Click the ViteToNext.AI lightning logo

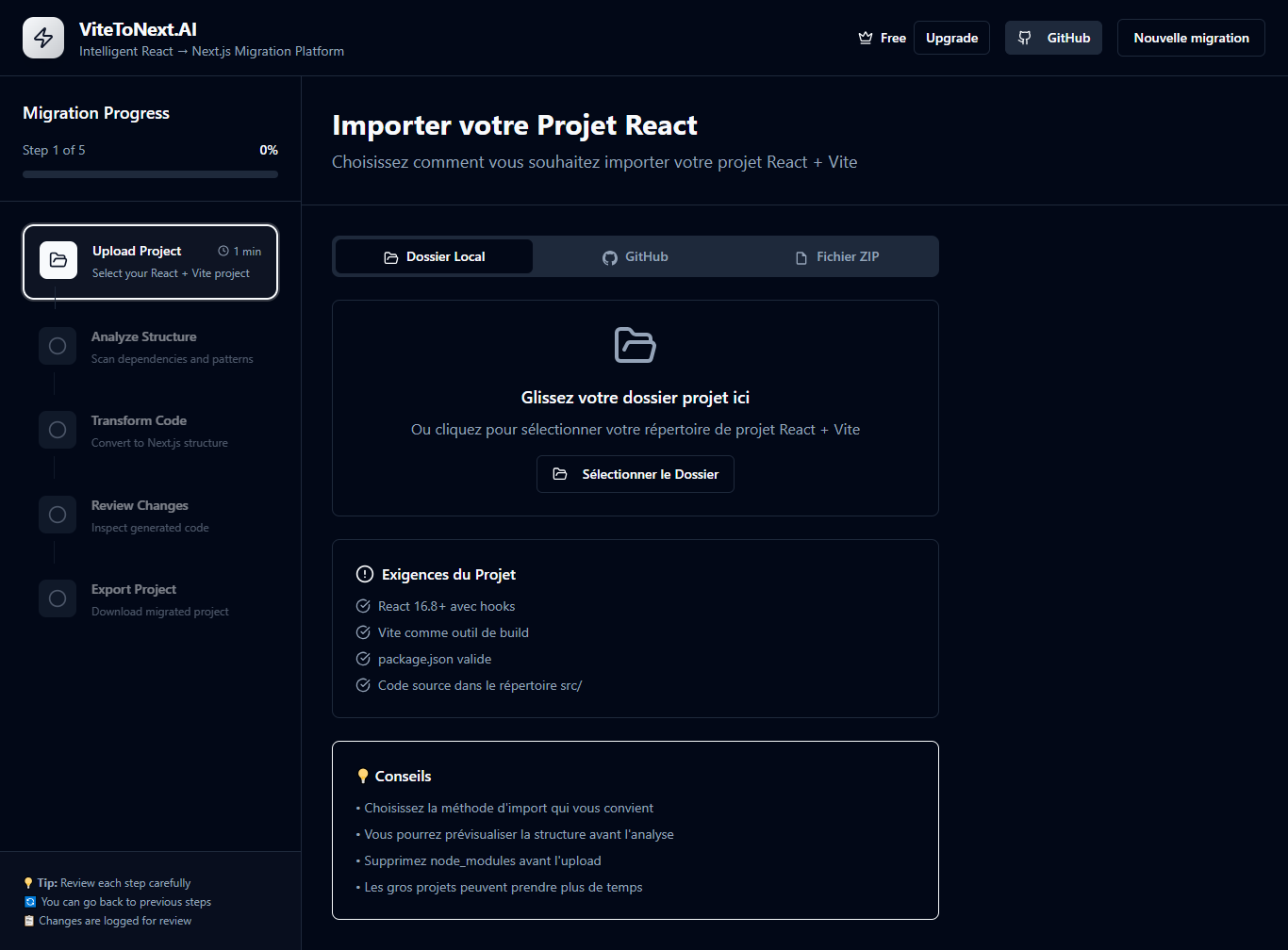point(42,38)
